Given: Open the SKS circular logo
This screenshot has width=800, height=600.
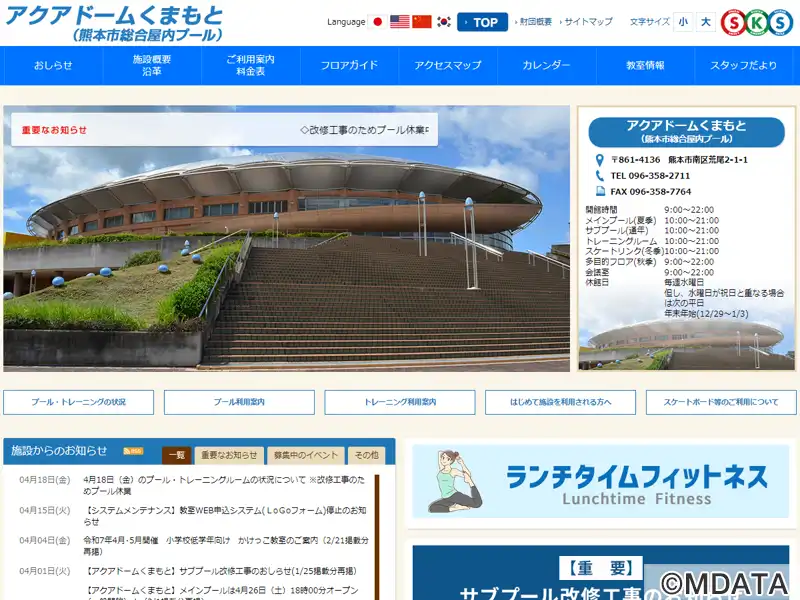Looking at the screenshot, I should click(x=757, y=22).
